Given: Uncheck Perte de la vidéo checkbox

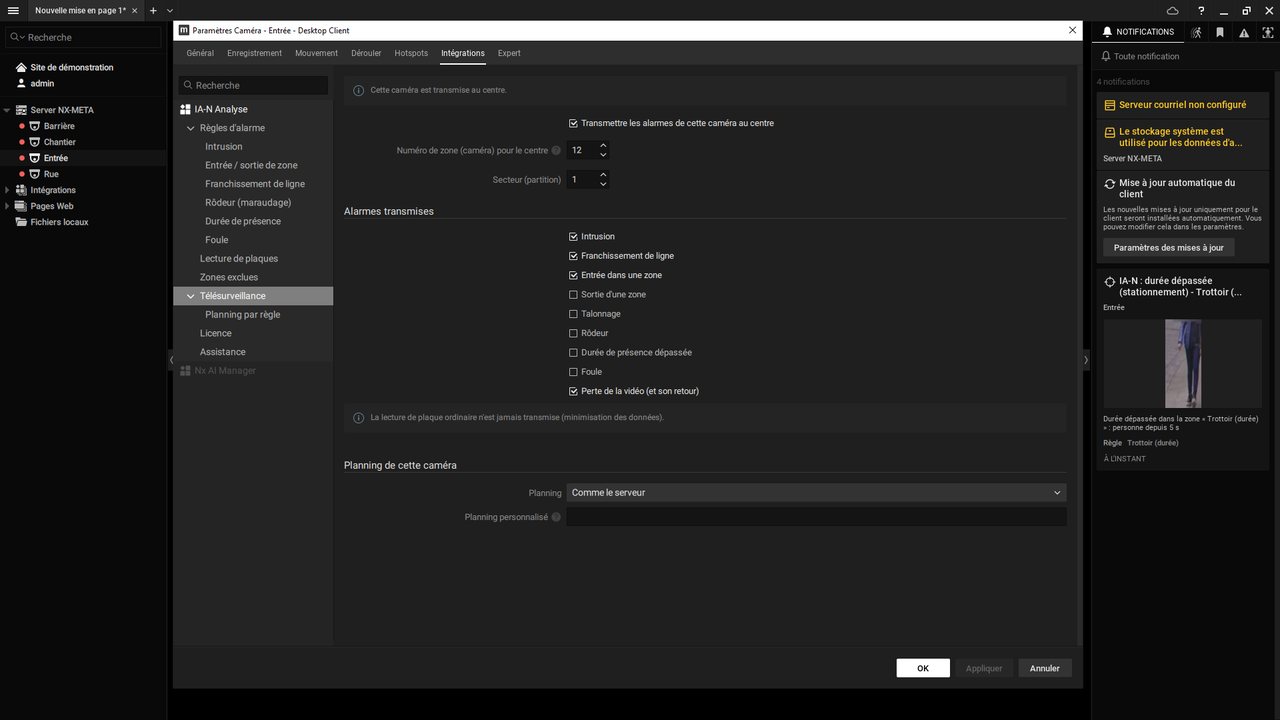Looking at the screenshot, I should (x=573, y=391).
